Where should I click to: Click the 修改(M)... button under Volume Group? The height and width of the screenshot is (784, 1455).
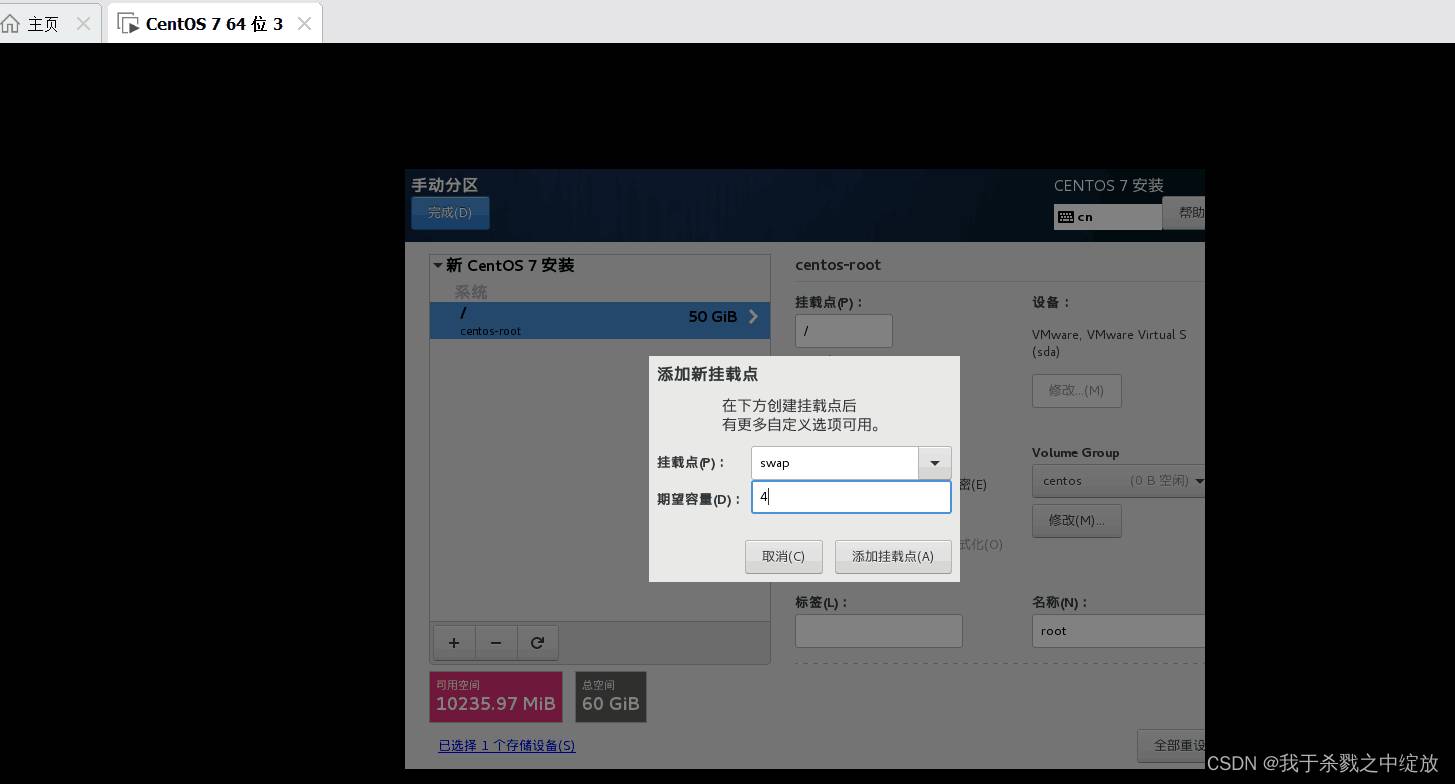1076,521
